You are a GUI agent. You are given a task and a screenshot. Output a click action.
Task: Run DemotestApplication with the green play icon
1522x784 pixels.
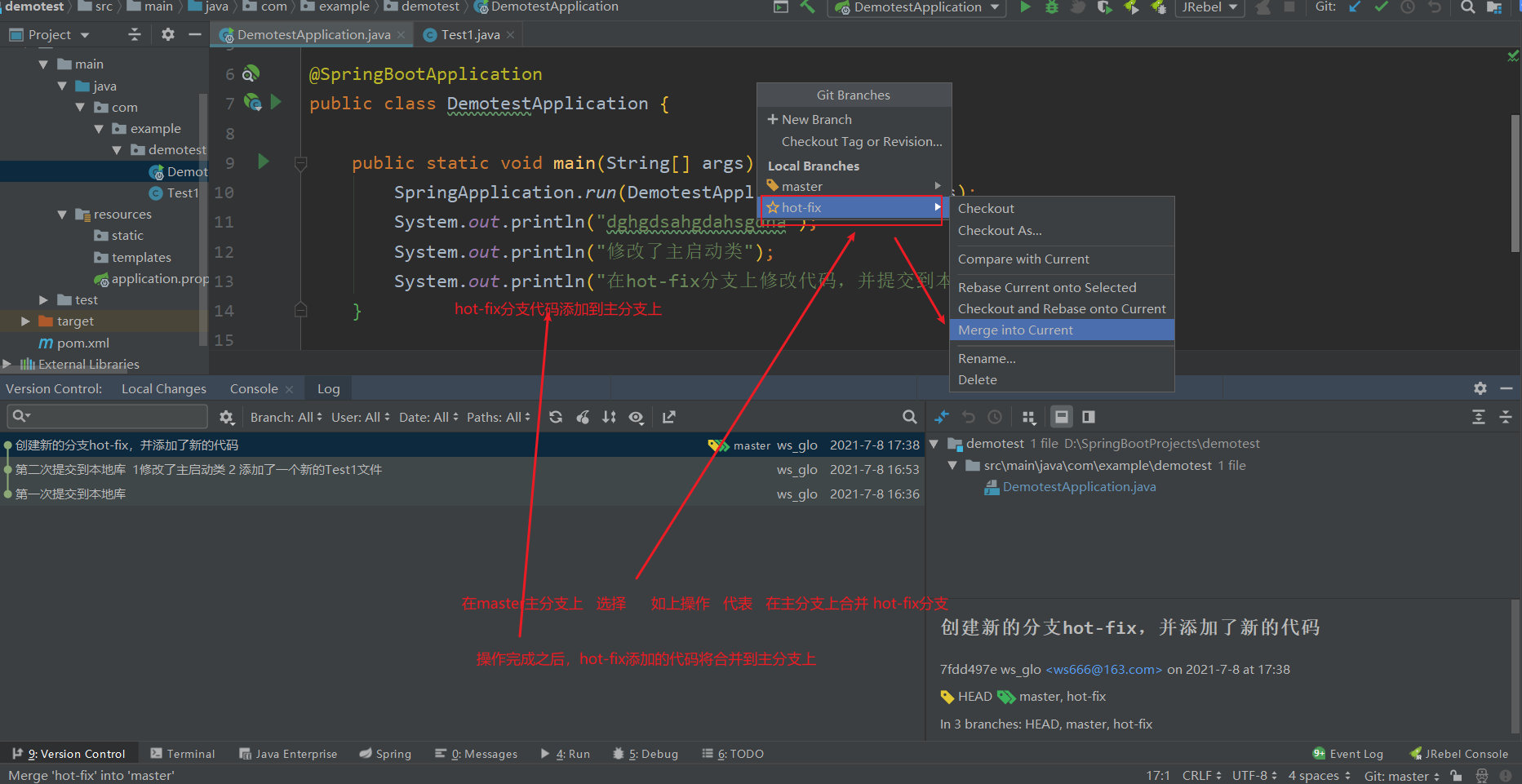pos(1025,7)
